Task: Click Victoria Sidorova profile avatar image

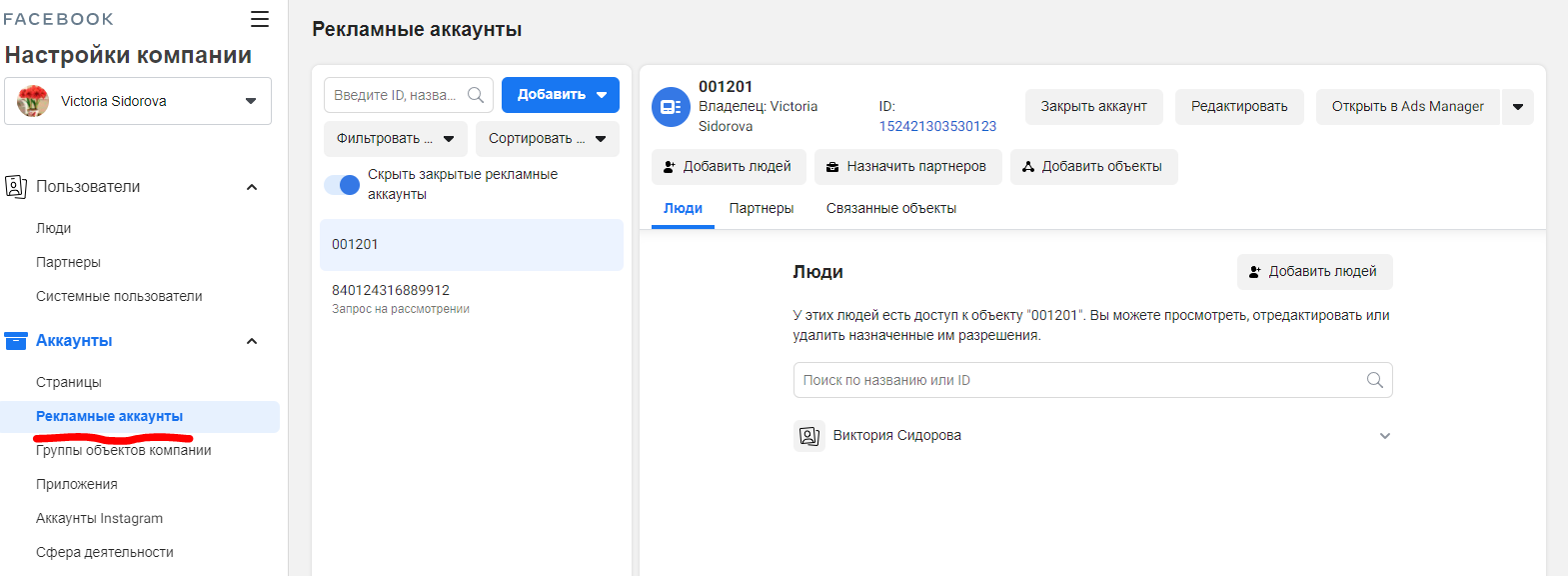Action: point(33,101)
